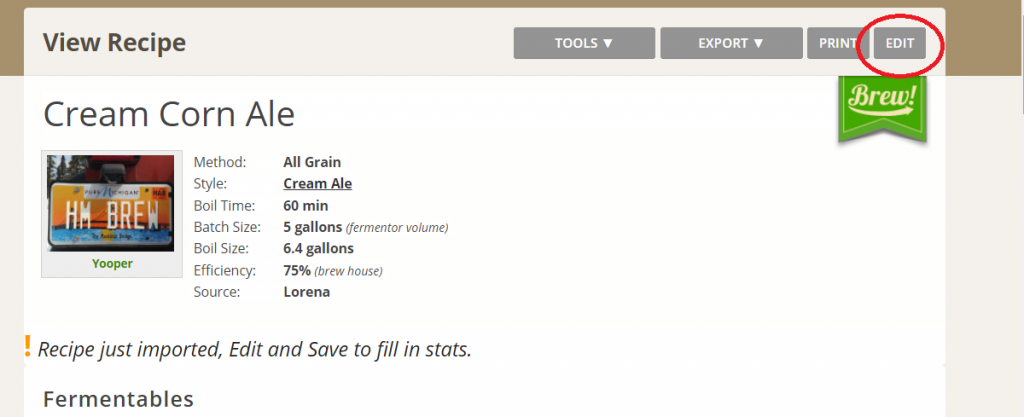This screenshot has width=1024, height=417.
Task: Click the 75% efficiency value
Action: (x=297, y=270)
